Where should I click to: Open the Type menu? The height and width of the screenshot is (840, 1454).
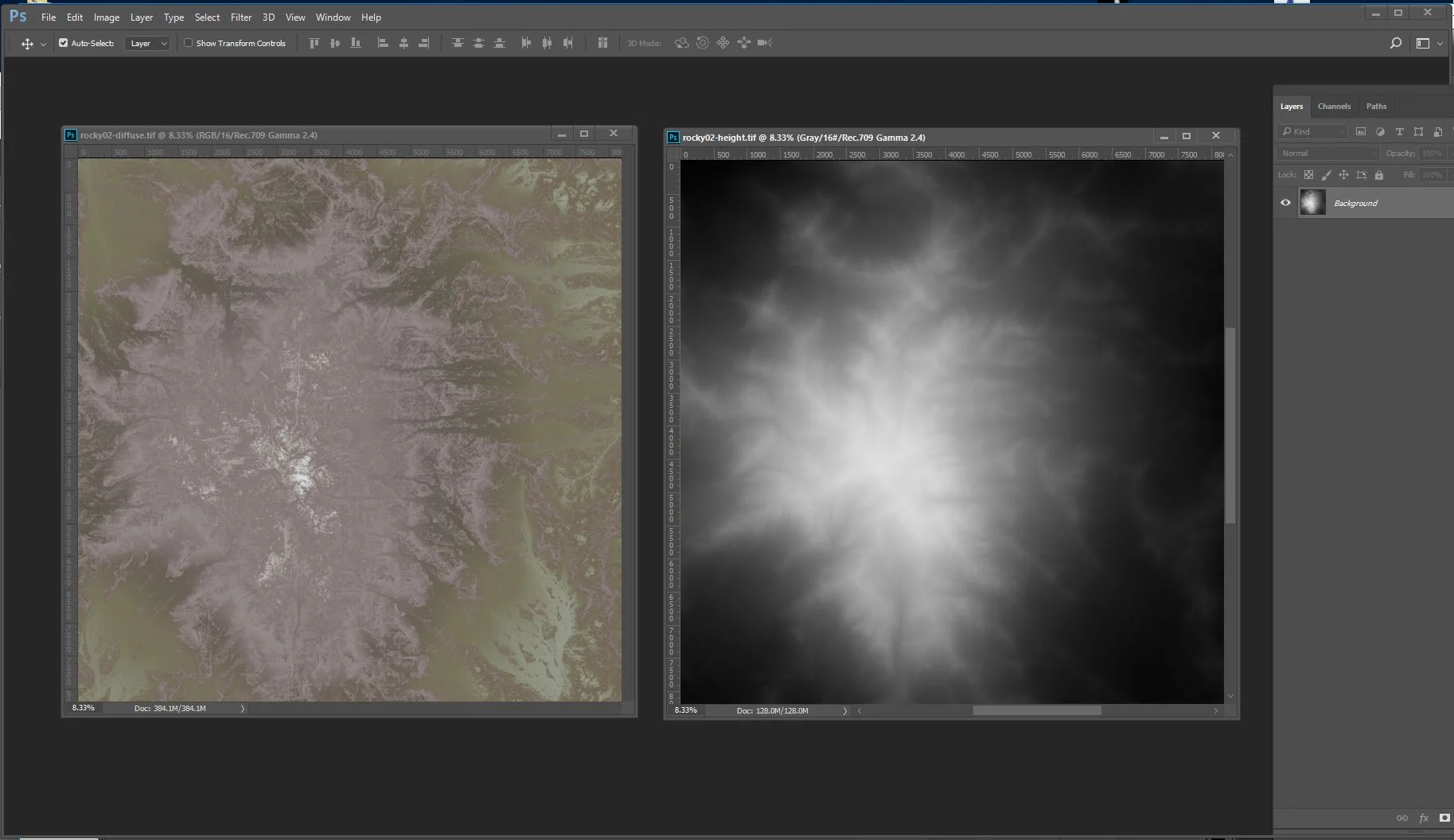[x=173, y=17]
